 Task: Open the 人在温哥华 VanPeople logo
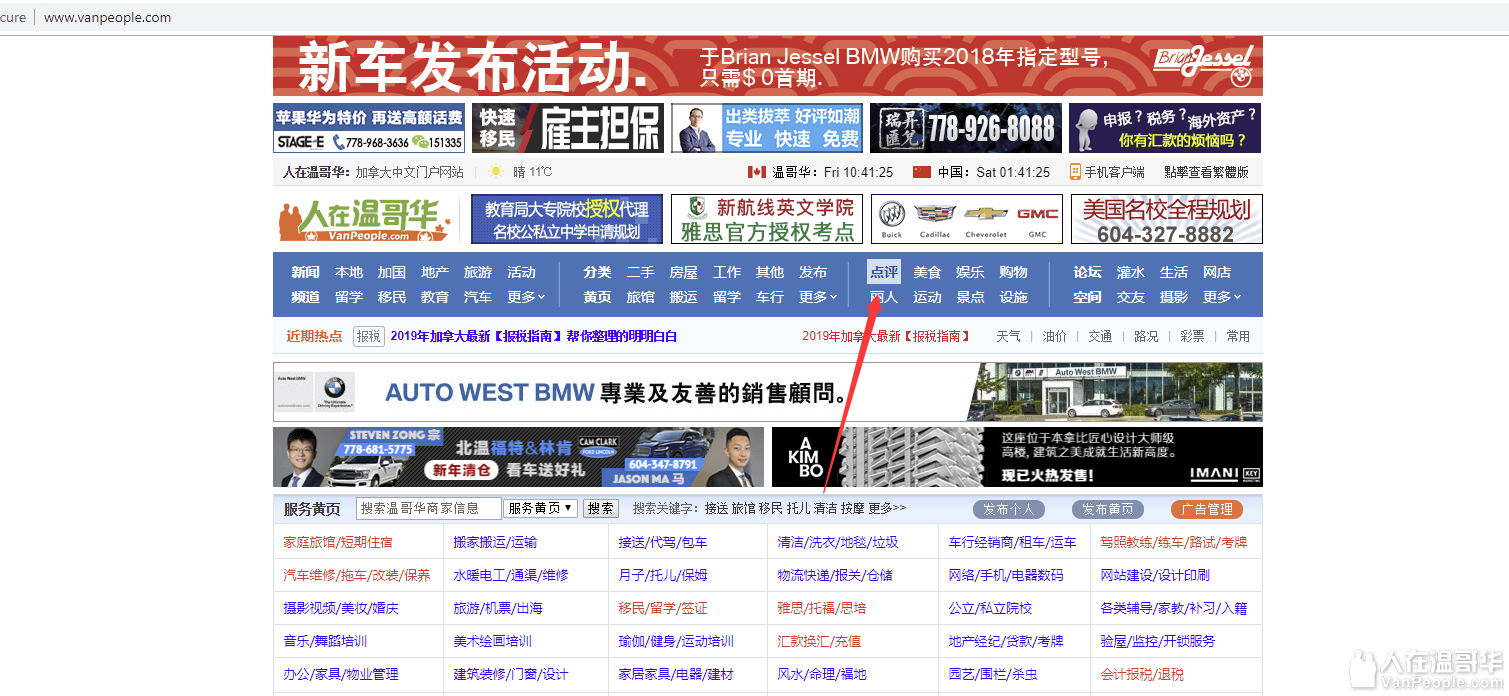point(366,220)
